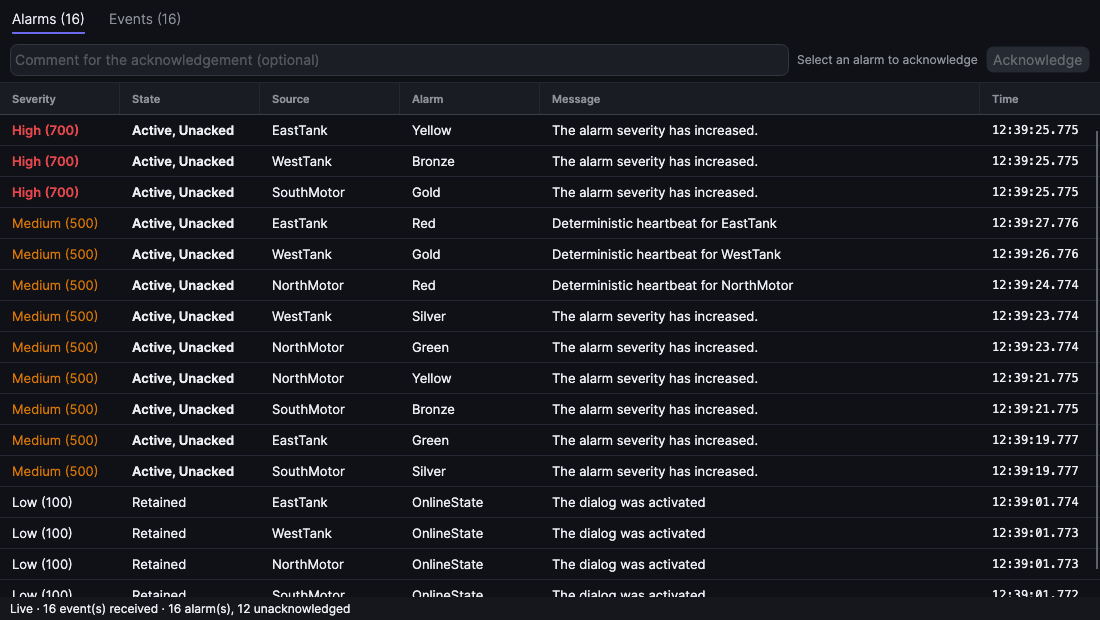The width and height of the screenshot is (1100, 620).
Task: Click the time cell 12:39:01.774
Action: click(x=1035, y=502)
